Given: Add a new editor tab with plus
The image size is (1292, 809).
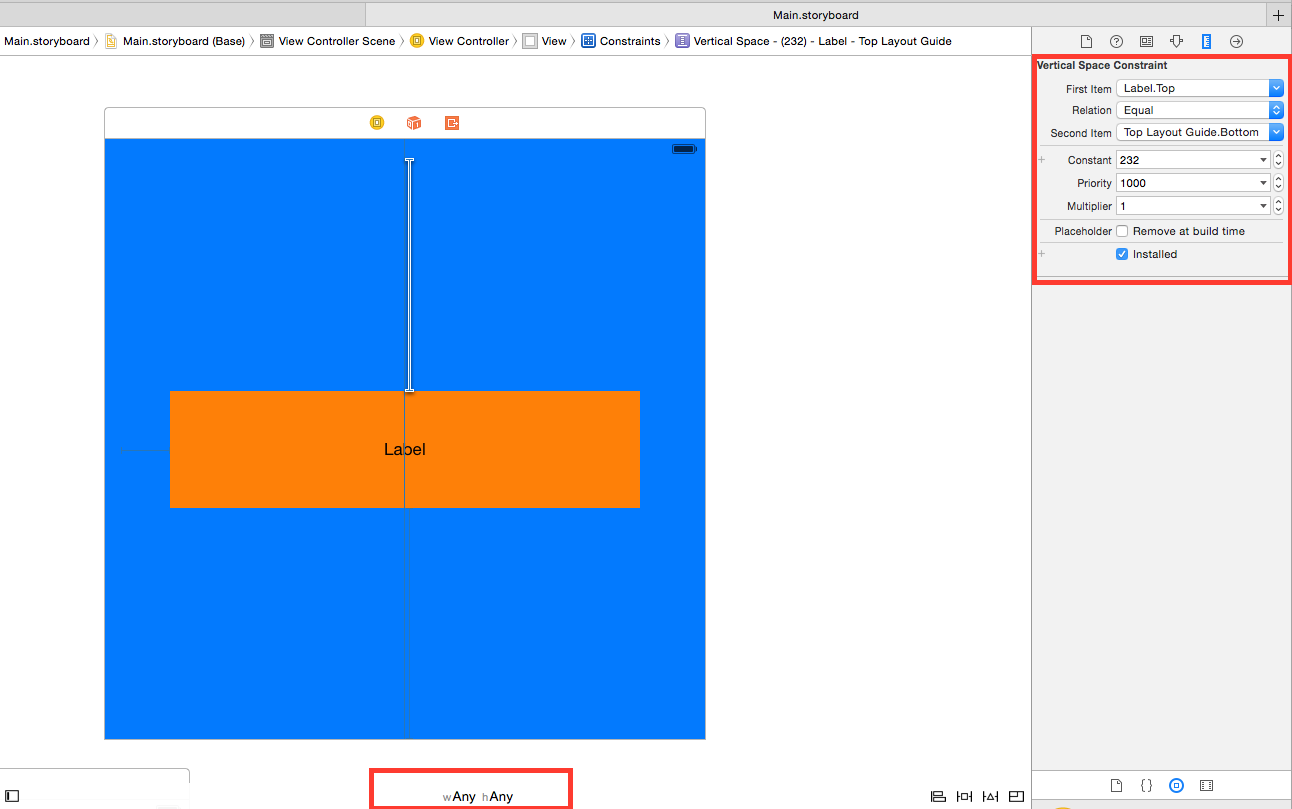Looking at the screenshot, I should click(1278, 15).
